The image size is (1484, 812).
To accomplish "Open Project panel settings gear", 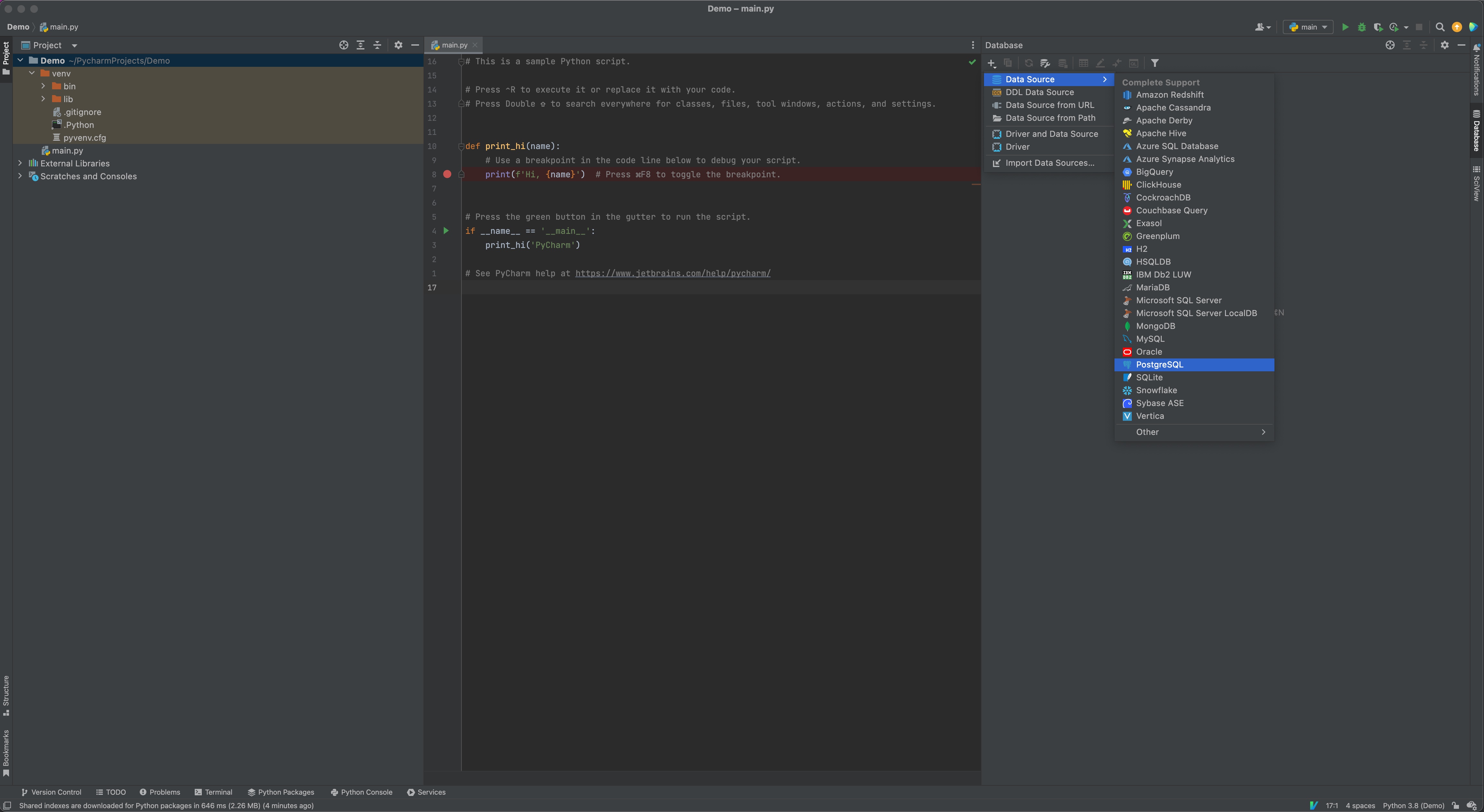I will (x=398, y=45).
